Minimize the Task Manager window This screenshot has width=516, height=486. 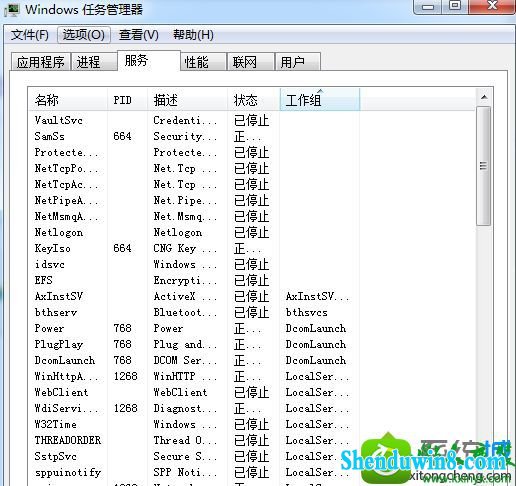(x=428, y=6)
